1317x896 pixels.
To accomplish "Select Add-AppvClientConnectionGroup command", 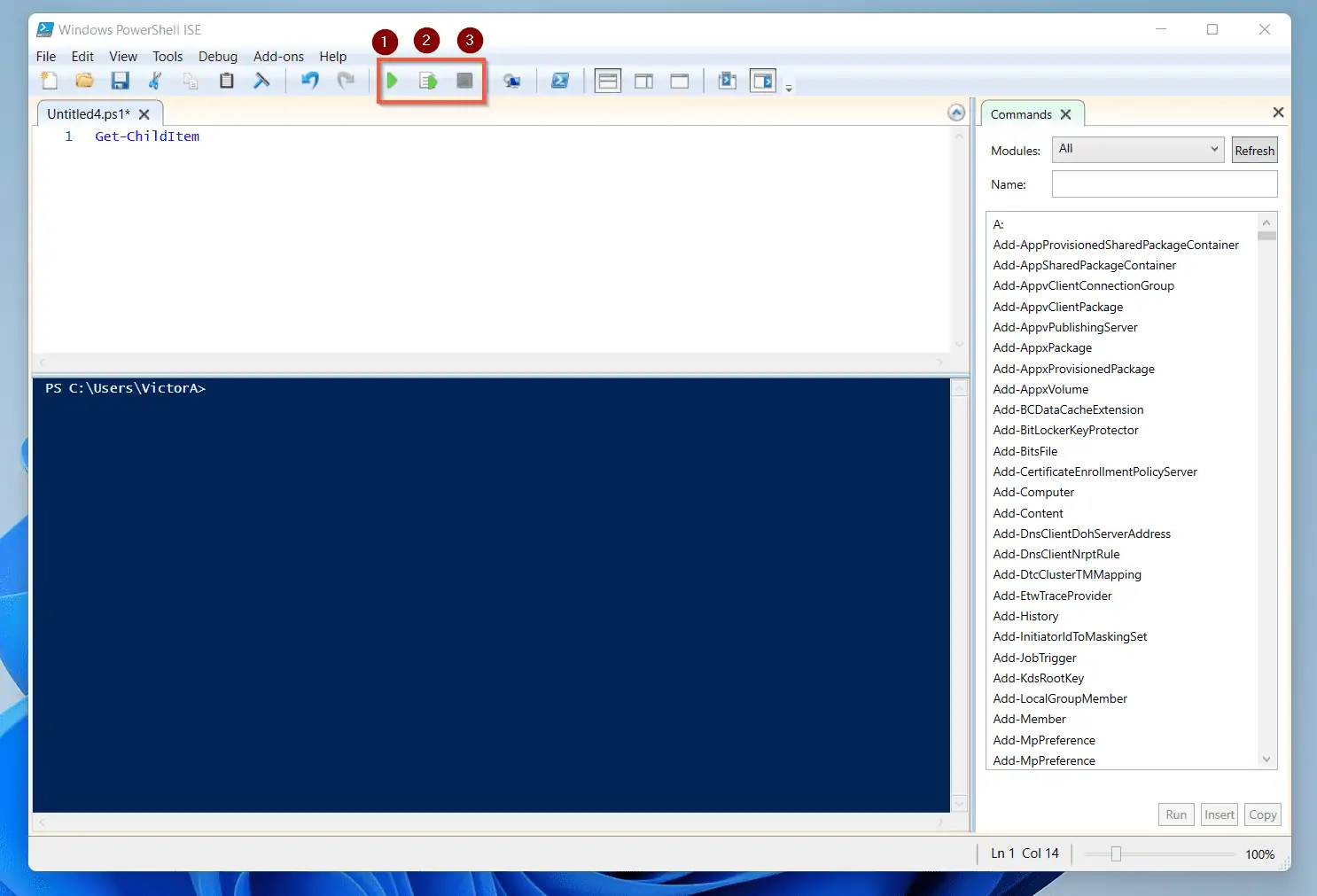I will point(1084,285).
